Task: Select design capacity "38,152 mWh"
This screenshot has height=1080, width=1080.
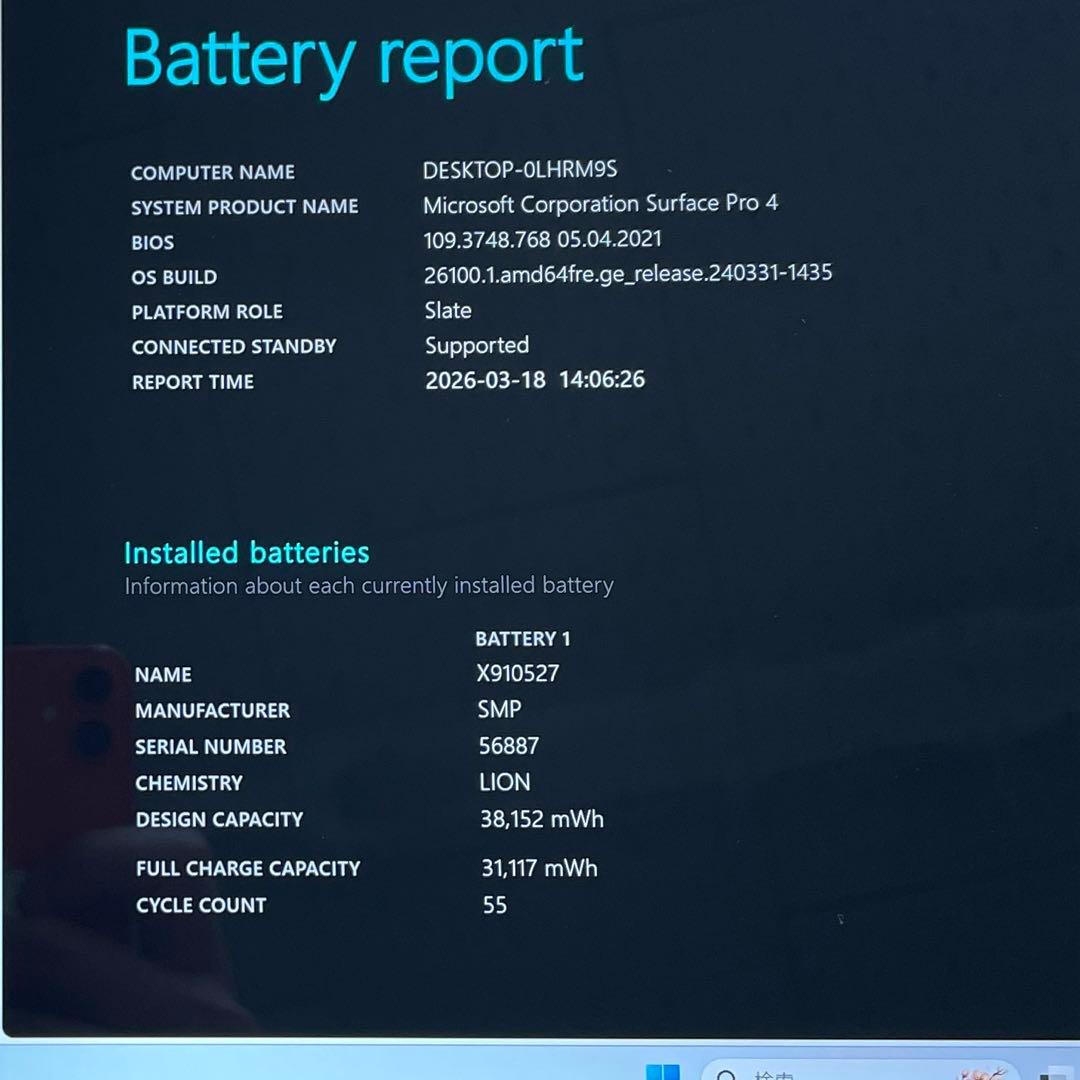Action: tap(542, 818)
